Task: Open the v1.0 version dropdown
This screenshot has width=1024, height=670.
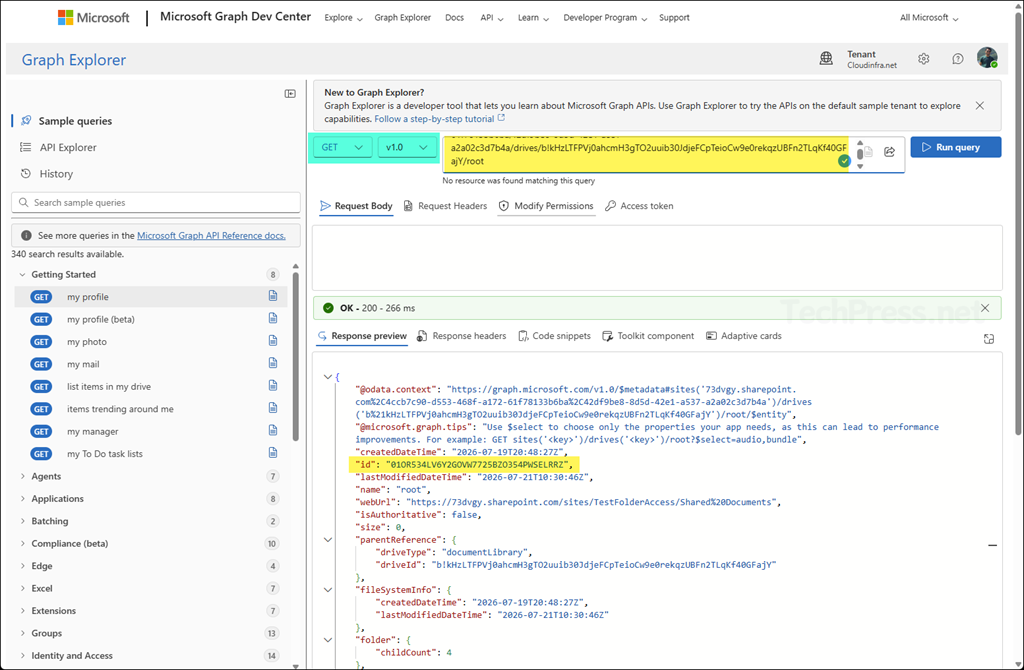Action: click(x=407, y=148)
